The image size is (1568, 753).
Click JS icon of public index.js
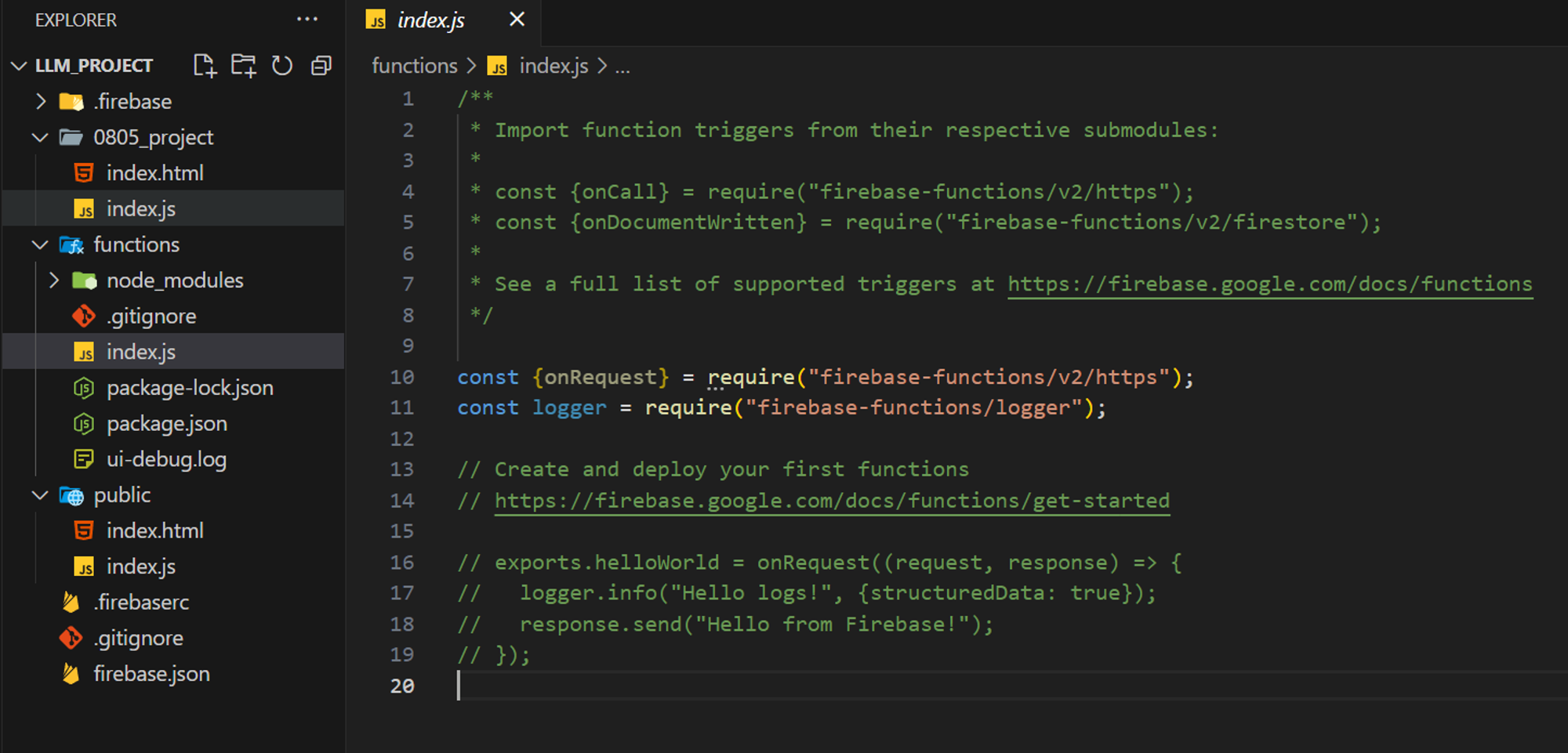click(x=84, y=567)
